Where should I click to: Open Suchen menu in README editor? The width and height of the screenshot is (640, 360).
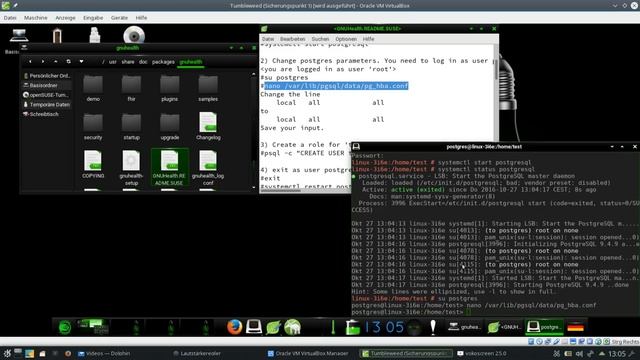[x=320, y=39]
